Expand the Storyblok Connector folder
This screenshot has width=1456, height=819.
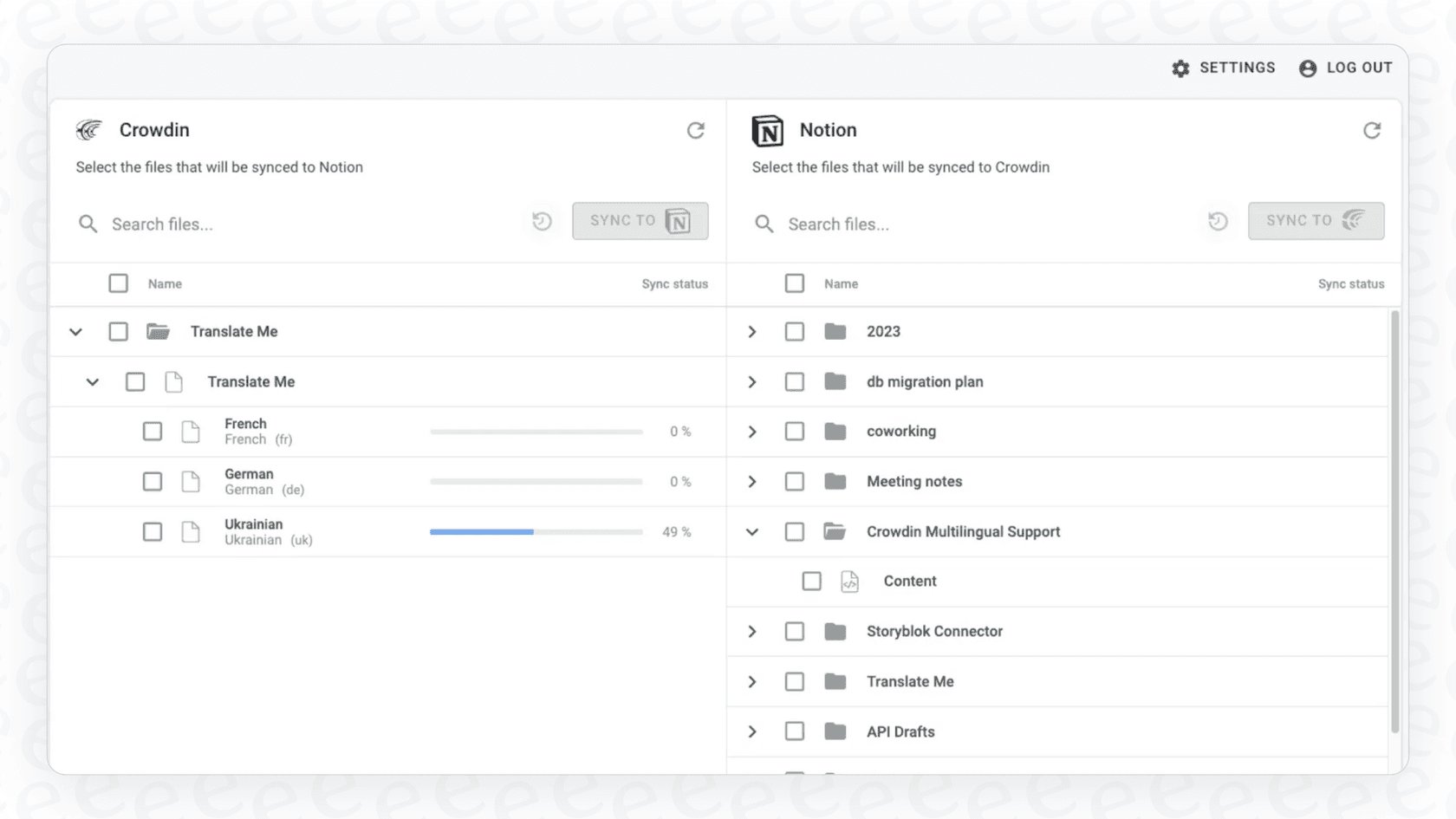pos(751,631)
